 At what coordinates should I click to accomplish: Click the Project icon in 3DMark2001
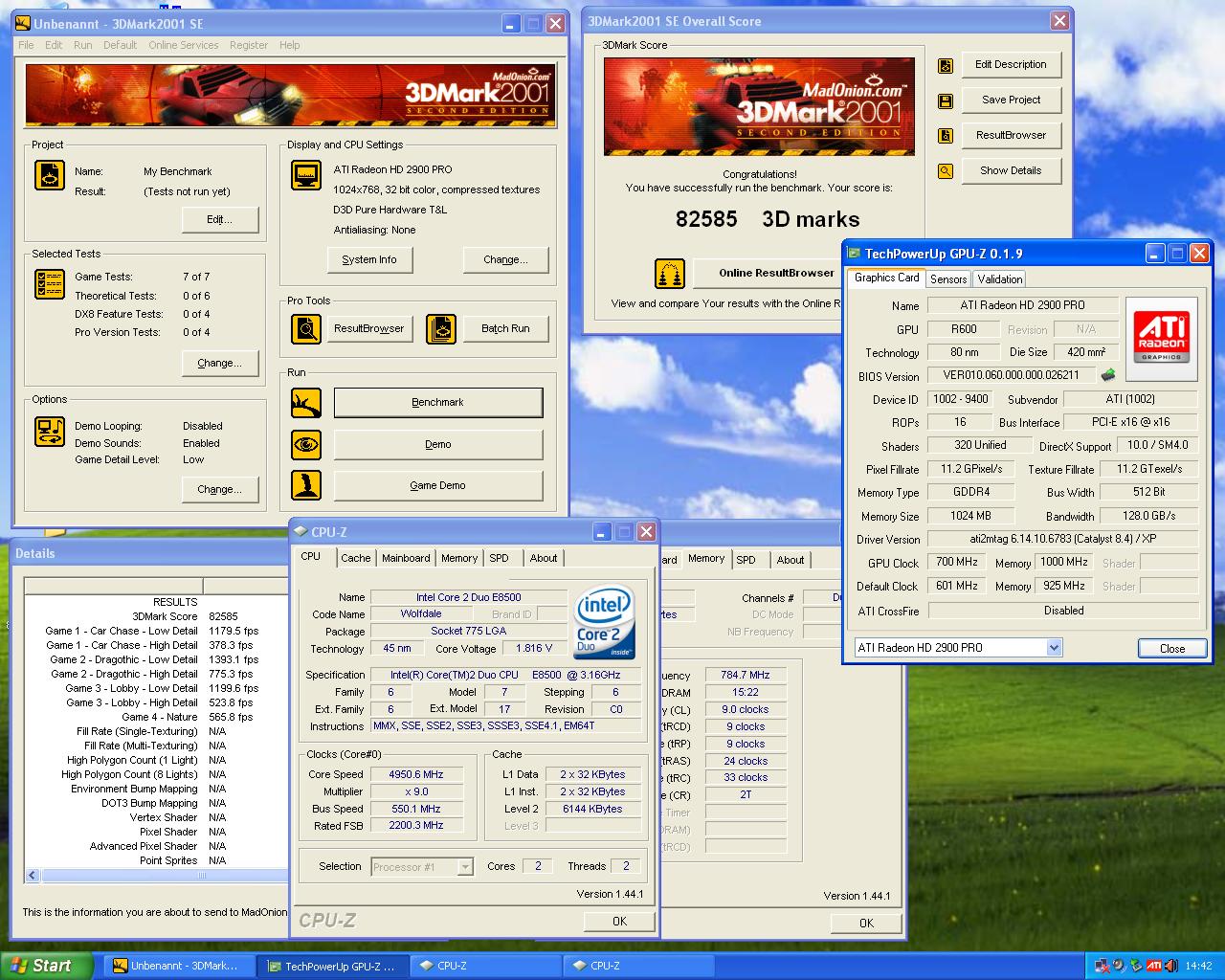pyautogui.click(x=50, y=176)
